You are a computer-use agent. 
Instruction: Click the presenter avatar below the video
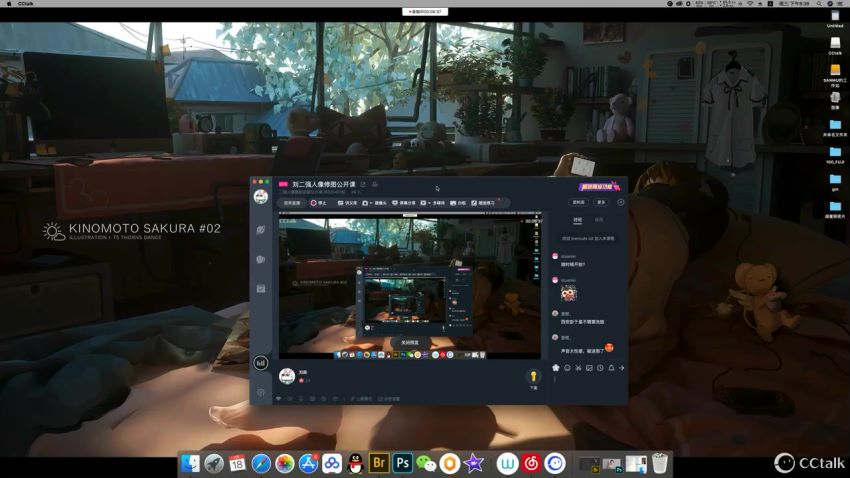tap(287, 376)
